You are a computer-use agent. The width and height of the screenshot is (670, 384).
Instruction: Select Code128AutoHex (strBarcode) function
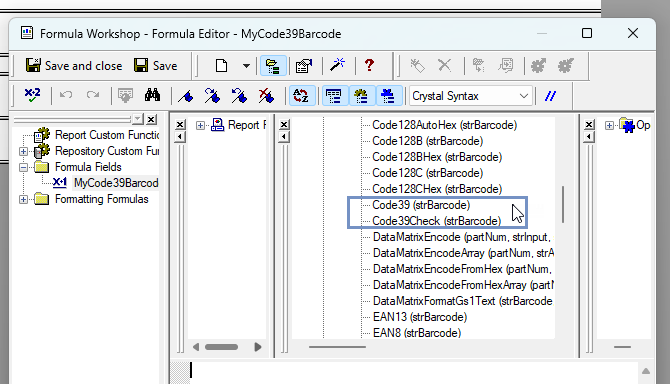pos(444,125)
